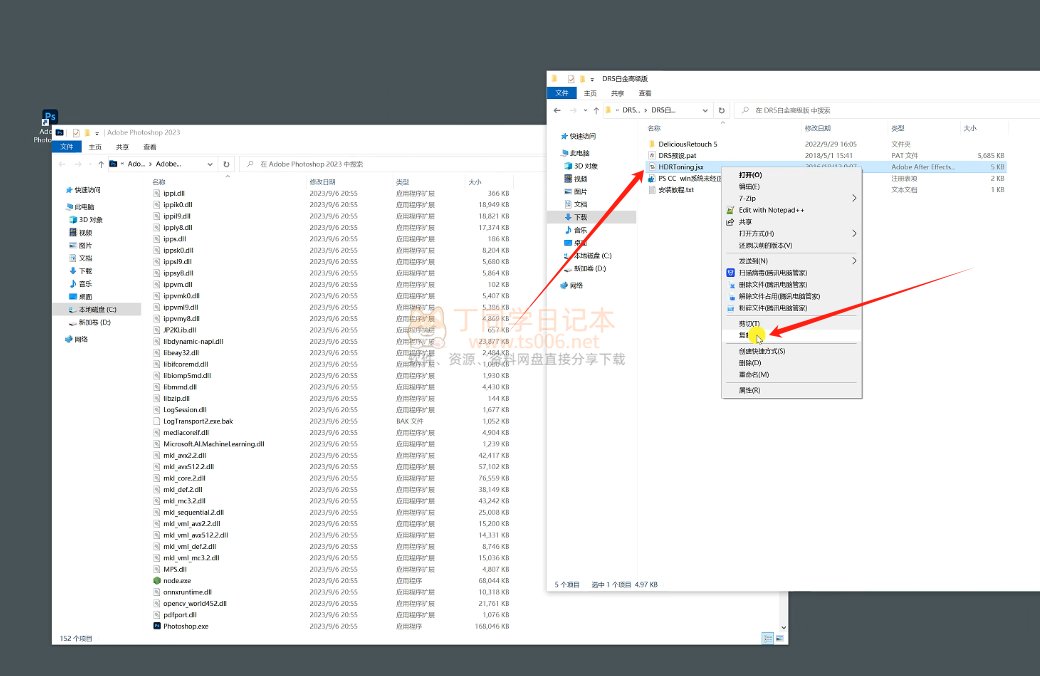Expand the 发送到 submenu

pos(790,260)
